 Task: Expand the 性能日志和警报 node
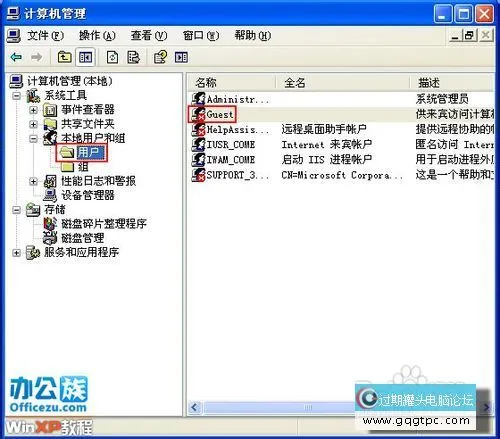pyautogui.click(x=33, y=181)
